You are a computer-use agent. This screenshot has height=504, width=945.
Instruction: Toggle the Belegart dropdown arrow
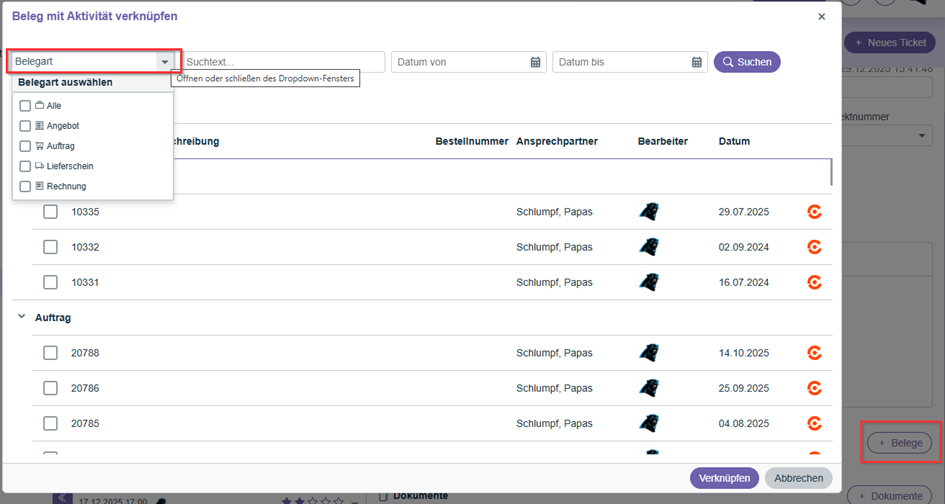coord(164,62)
